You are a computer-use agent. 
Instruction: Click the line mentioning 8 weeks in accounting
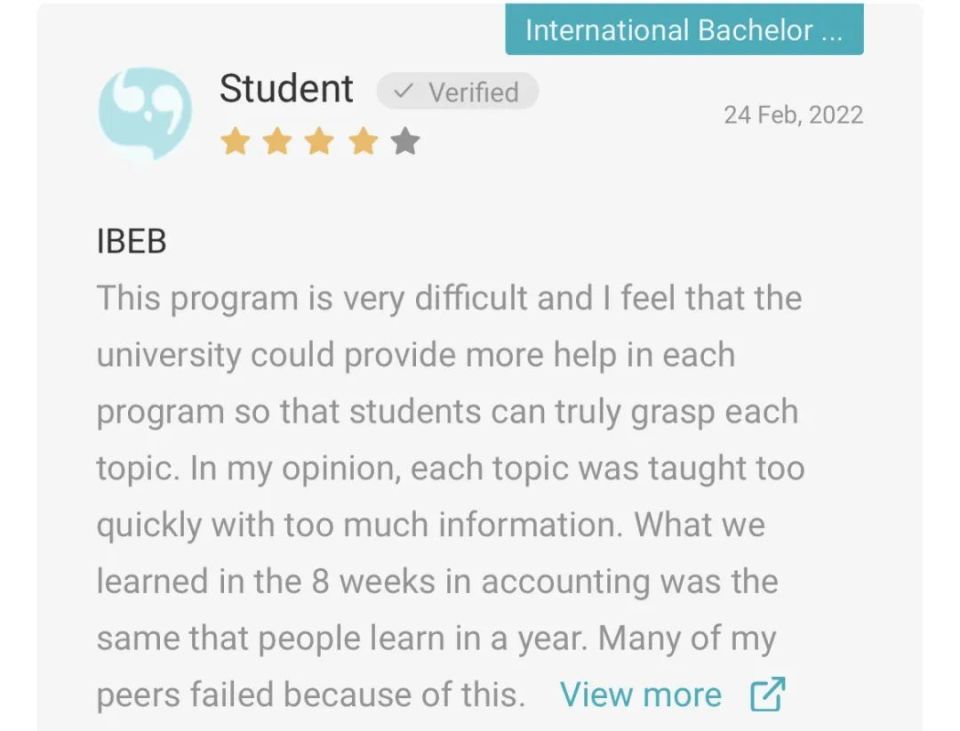click(x=437, y=581)
